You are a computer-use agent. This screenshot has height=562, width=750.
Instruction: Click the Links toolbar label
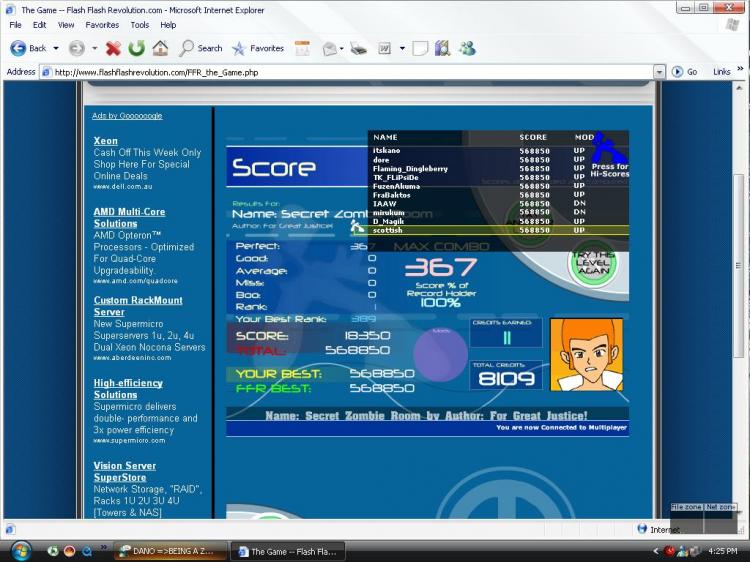(x=722, y=72)
